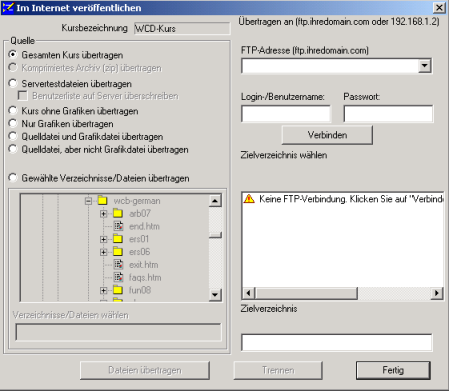Close the 'Im Internet veröffentlichen' dialog
This screenshot has width=449, height=391.
tap(439, 7)
